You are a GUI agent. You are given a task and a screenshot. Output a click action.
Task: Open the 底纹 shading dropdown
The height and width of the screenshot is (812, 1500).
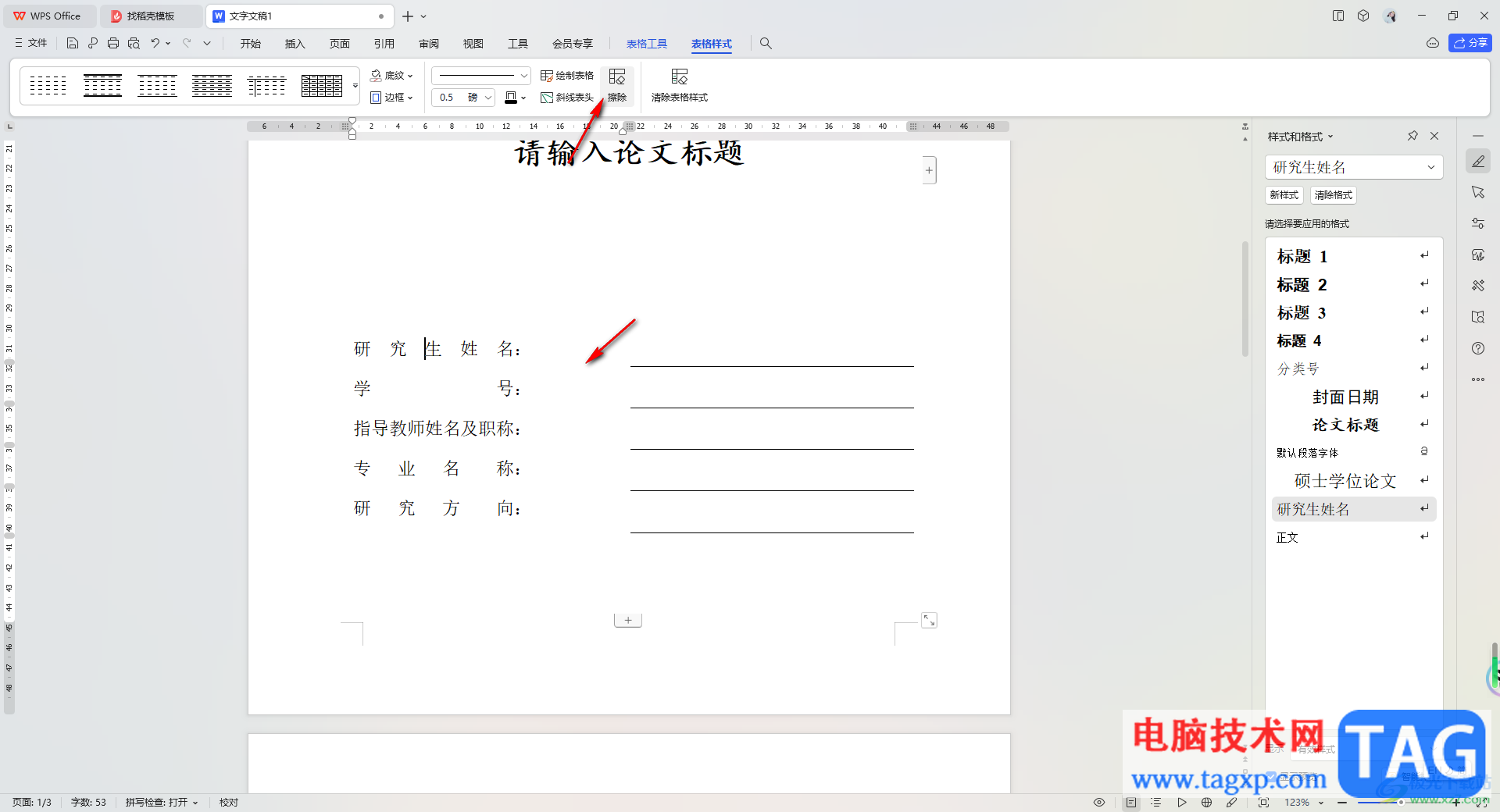coord(392,76)
